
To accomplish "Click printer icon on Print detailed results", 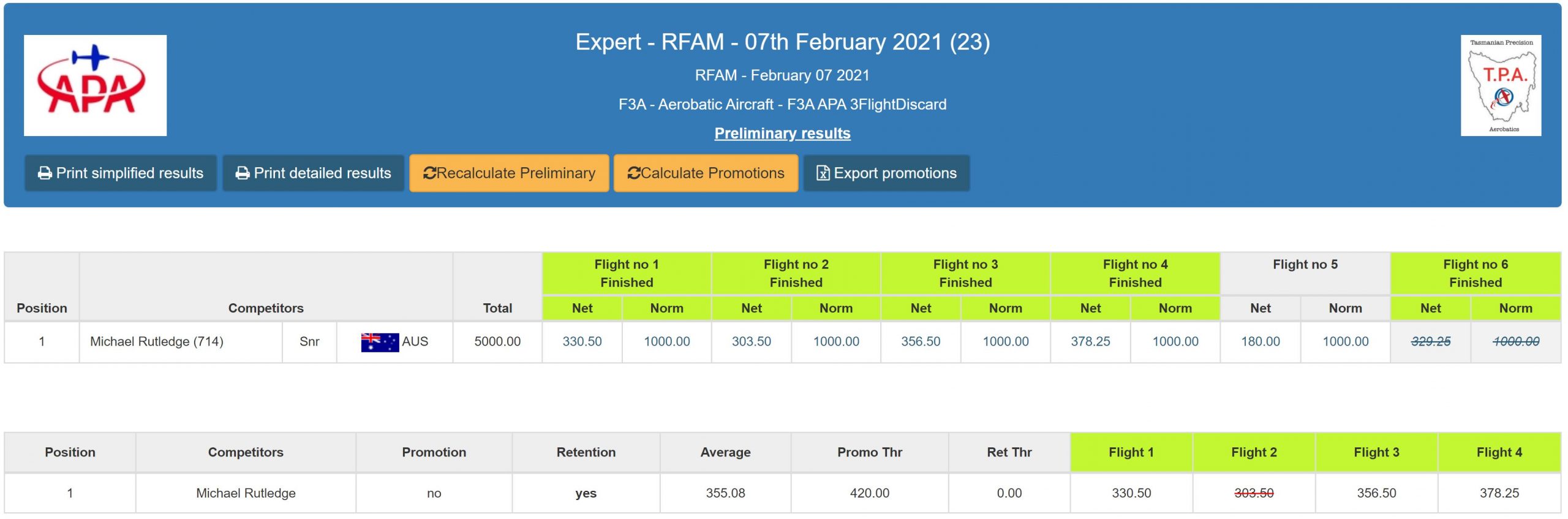I will pos(243,173).
